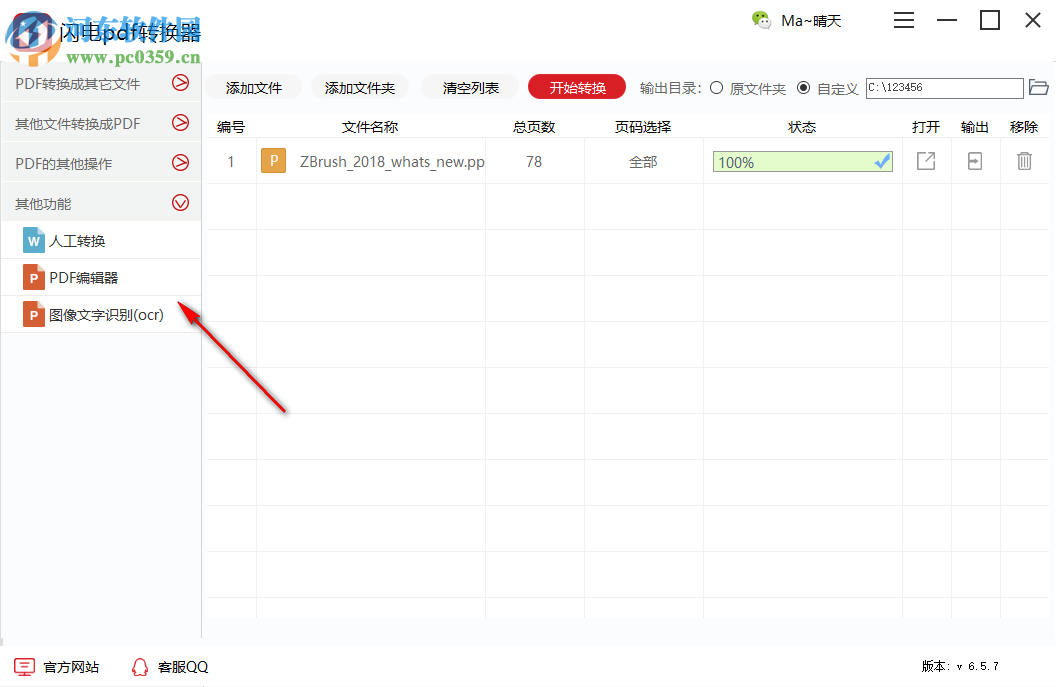The image size is (1056, 687).
Task: Click the custom output path input field
Action: click(x=942, y=88)
